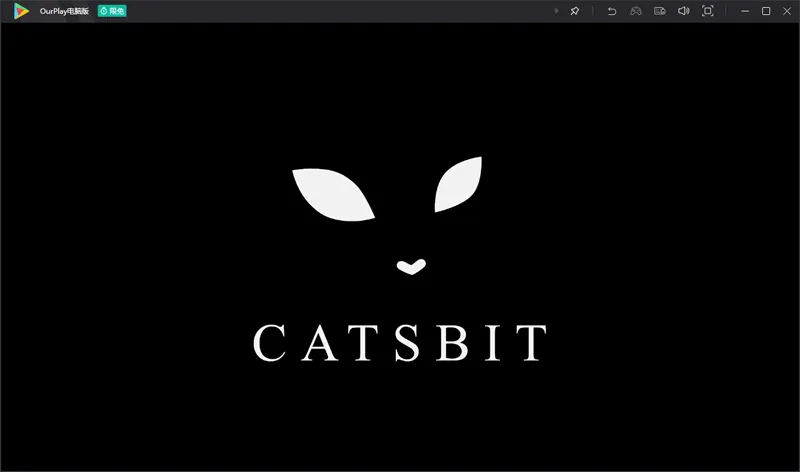The width and height of the screenshot is (800, 472).
Task: Click the screen recording icon
Action: [660, 11]
